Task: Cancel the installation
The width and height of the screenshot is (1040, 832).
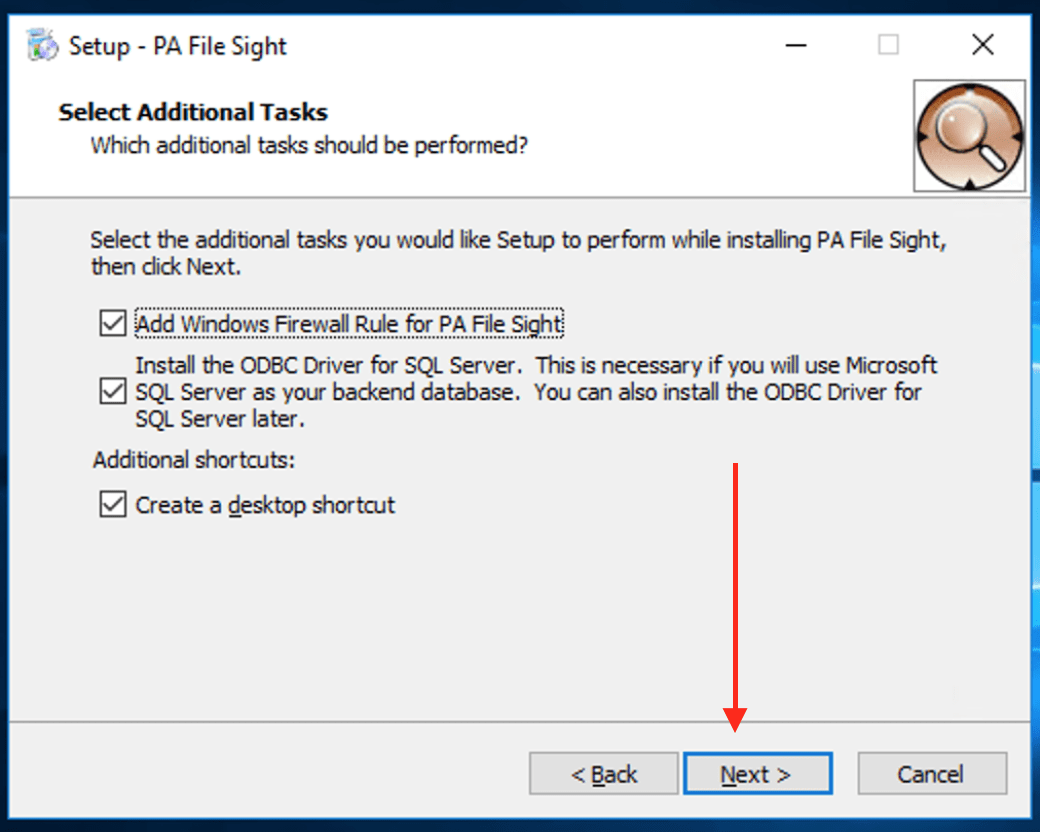Action: click(x=931, y=774)
